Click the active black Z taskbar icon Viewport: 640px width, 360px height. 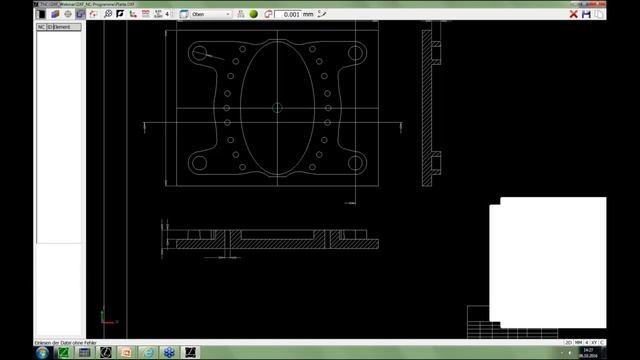[190, 353]
